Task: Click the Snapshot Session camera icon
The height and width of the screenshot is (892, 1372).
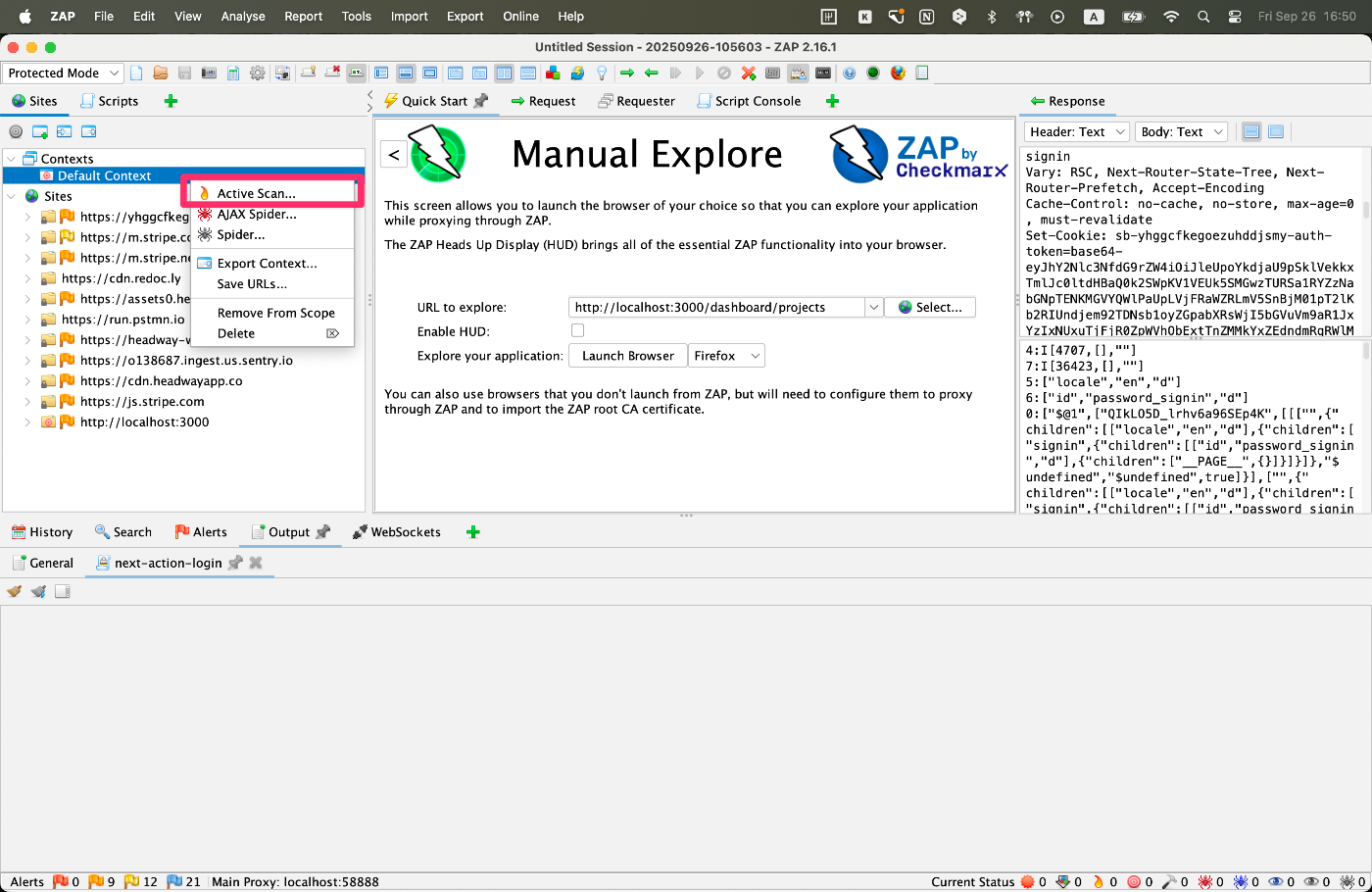Action: coord(209,73)
